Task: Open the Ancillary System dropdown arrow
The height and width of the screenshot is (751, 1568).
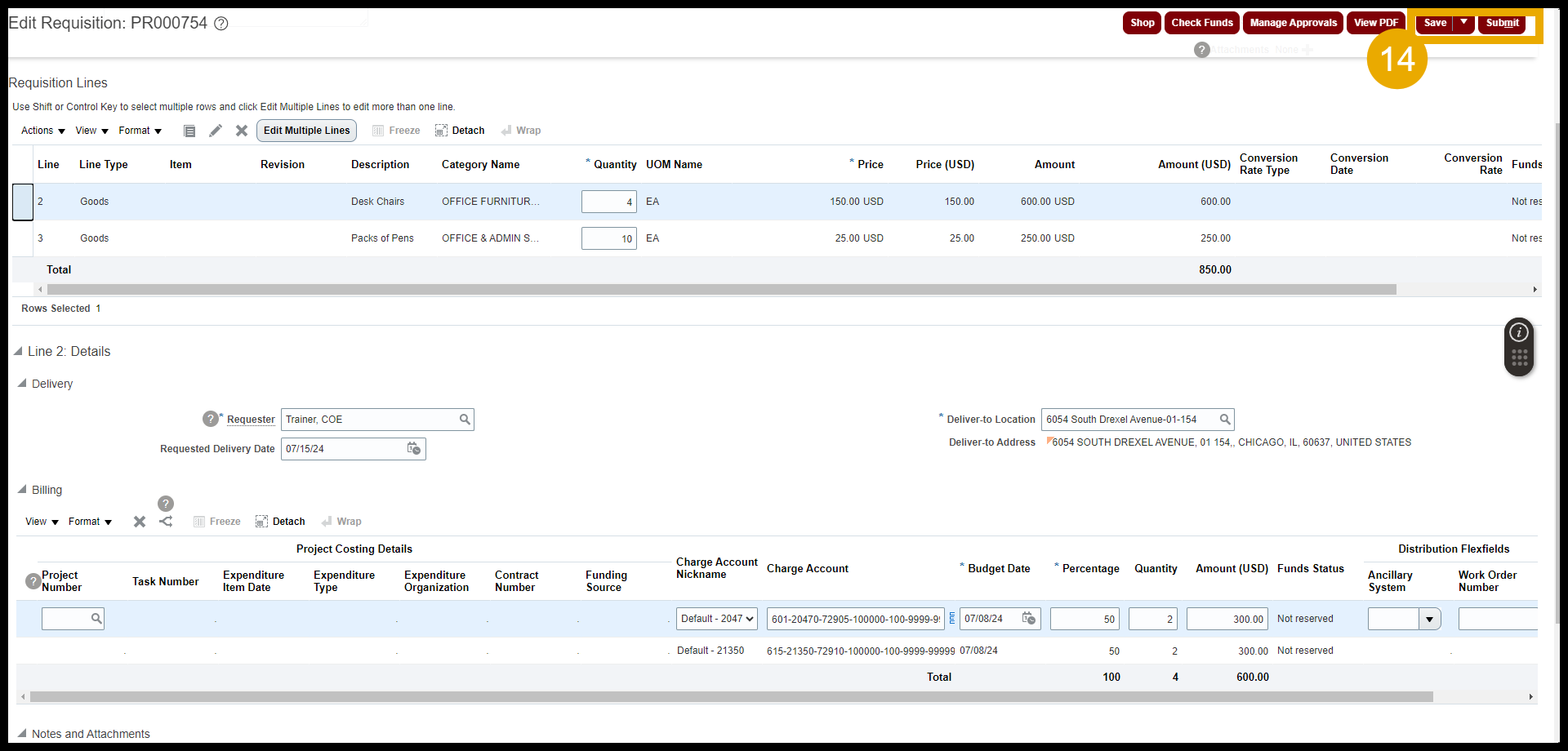Action: pos(1429,620)
